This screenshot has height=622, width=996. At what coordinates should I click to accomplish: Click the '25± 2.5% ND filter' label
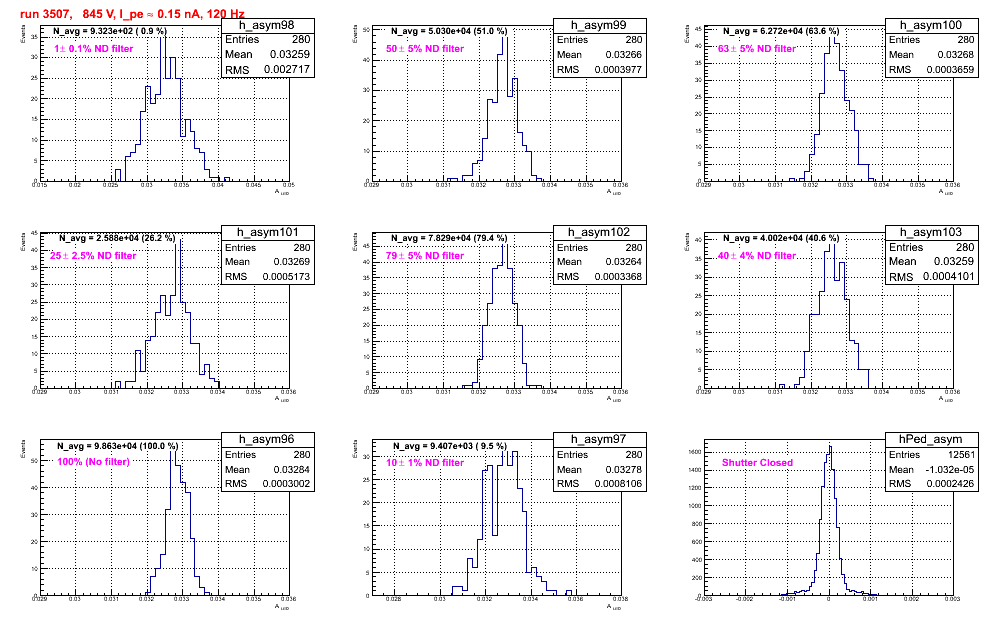pyautogui.click(x=93, y=256)
